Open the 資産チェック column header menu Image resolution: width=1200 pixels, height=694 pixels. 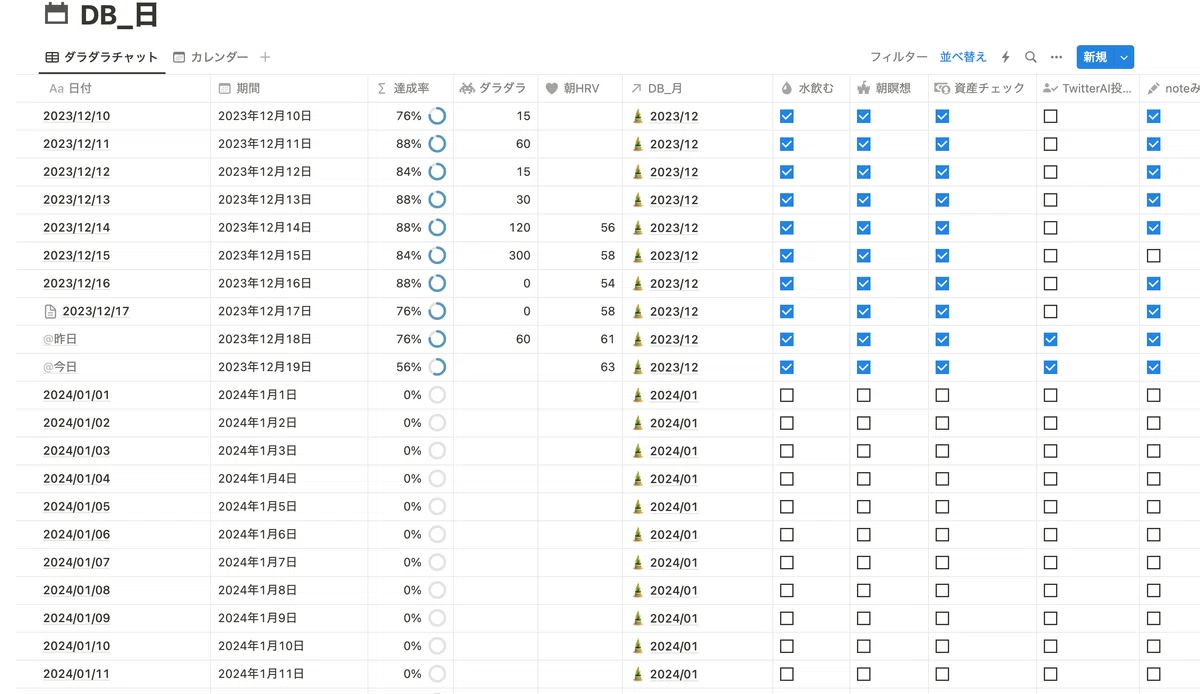point(981,88)
